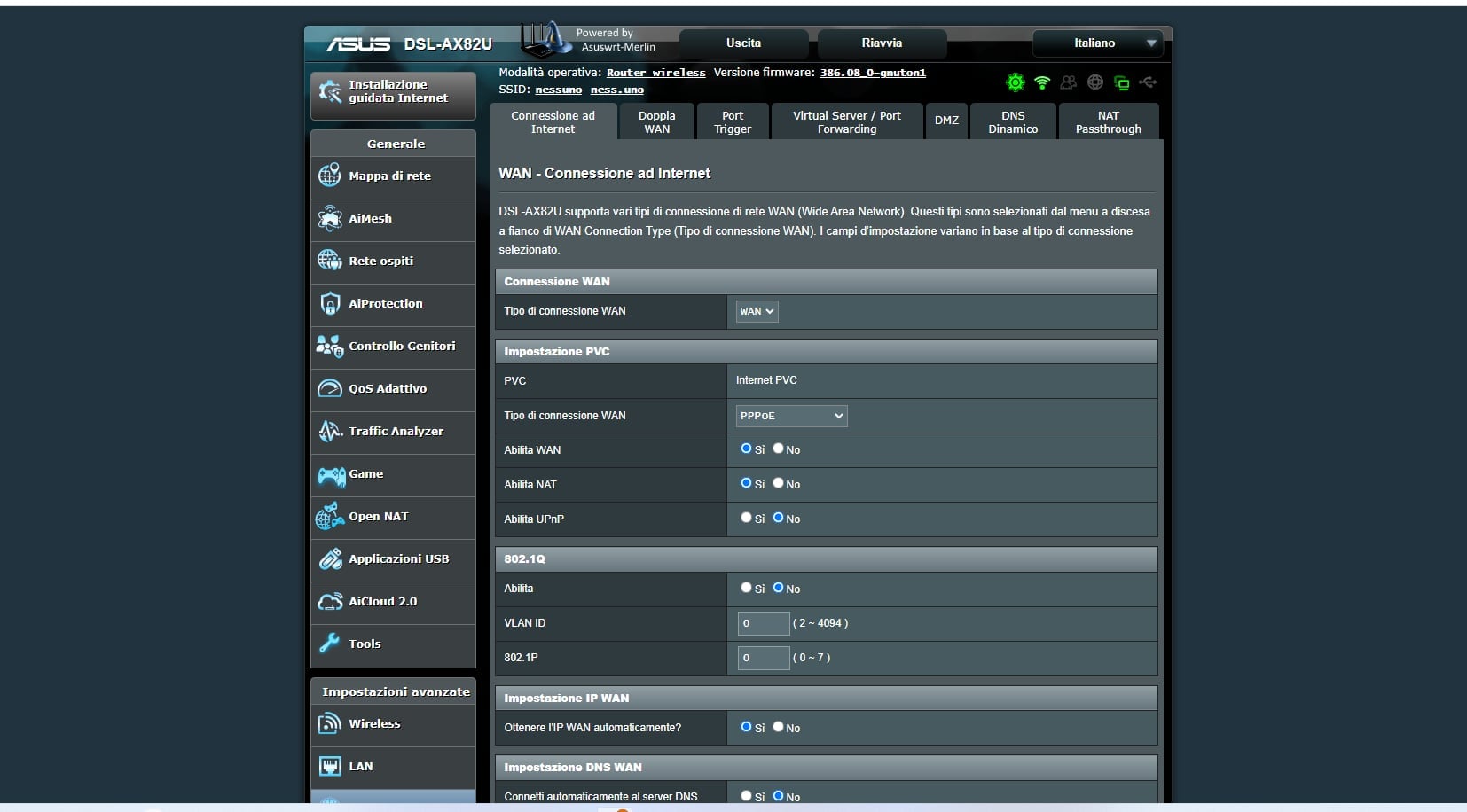Open Traffic Analyzer icon in sidebar

[x=330, y=432]
